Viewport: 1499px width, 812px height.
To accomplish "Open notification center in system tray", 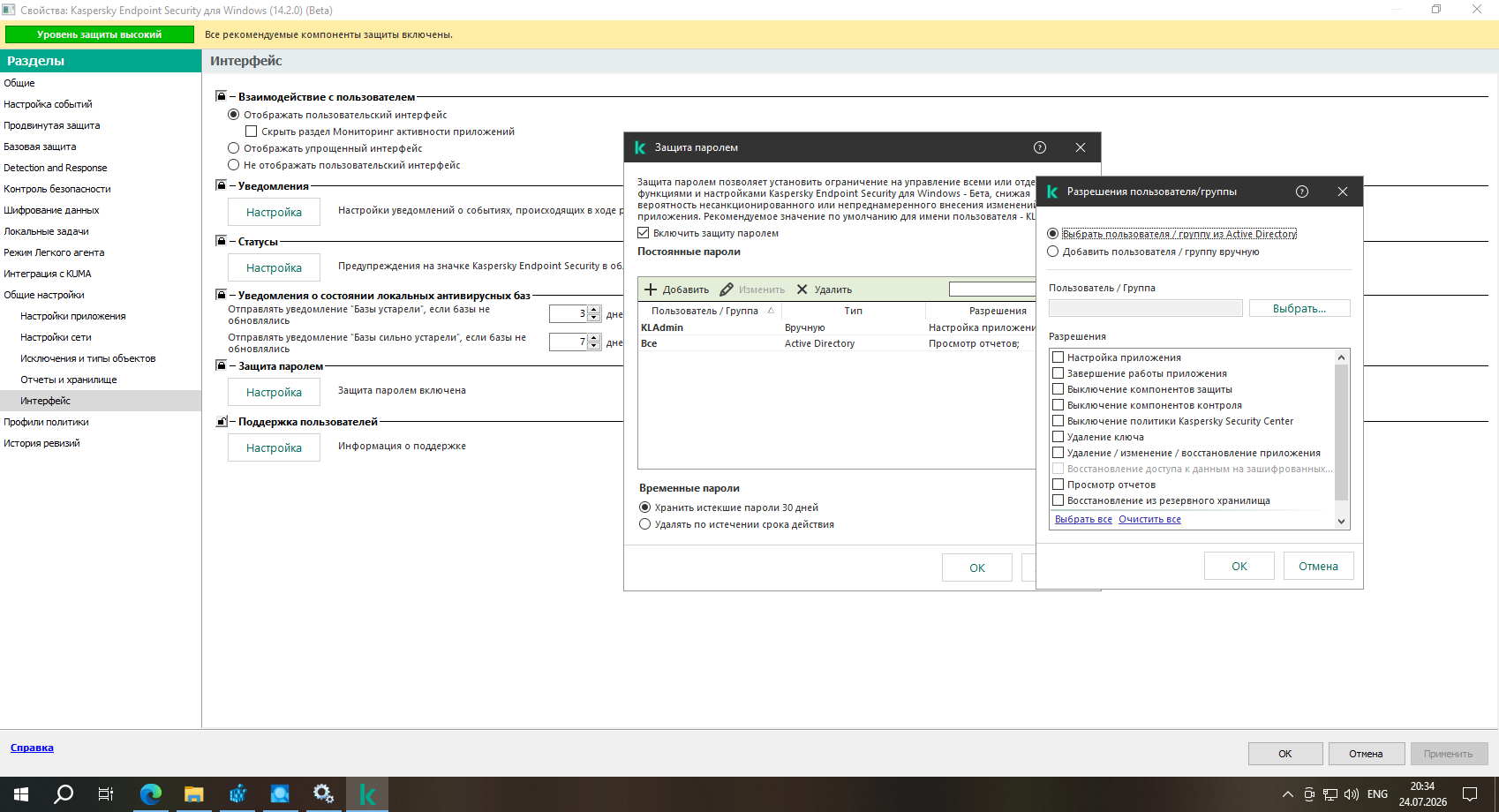I will coord(1470,794).
